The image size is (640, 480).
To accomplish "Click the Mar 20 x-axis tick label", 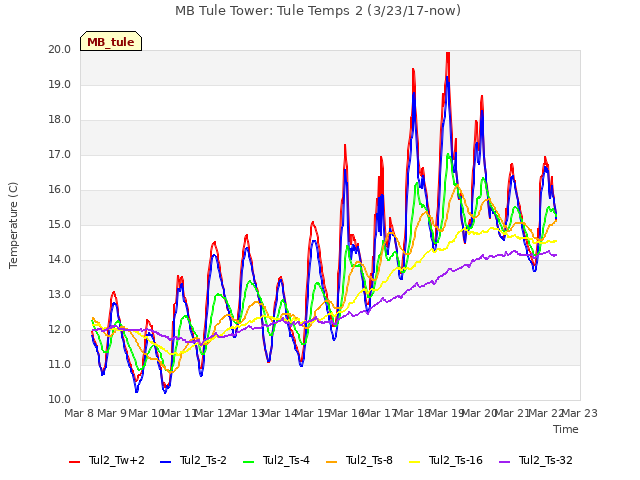I will (x=479, y=413).
